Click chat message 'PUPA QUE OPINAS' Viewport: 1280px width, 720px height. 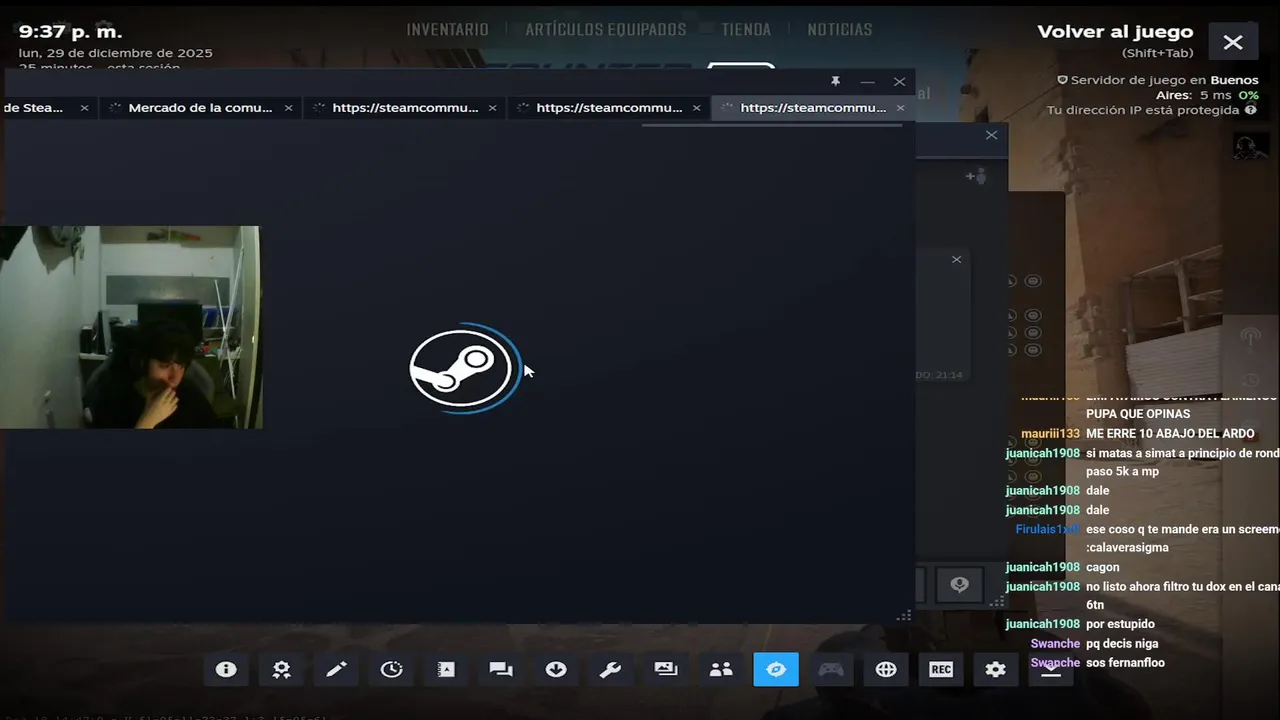pyautogui.click(x=1138, y=414)
